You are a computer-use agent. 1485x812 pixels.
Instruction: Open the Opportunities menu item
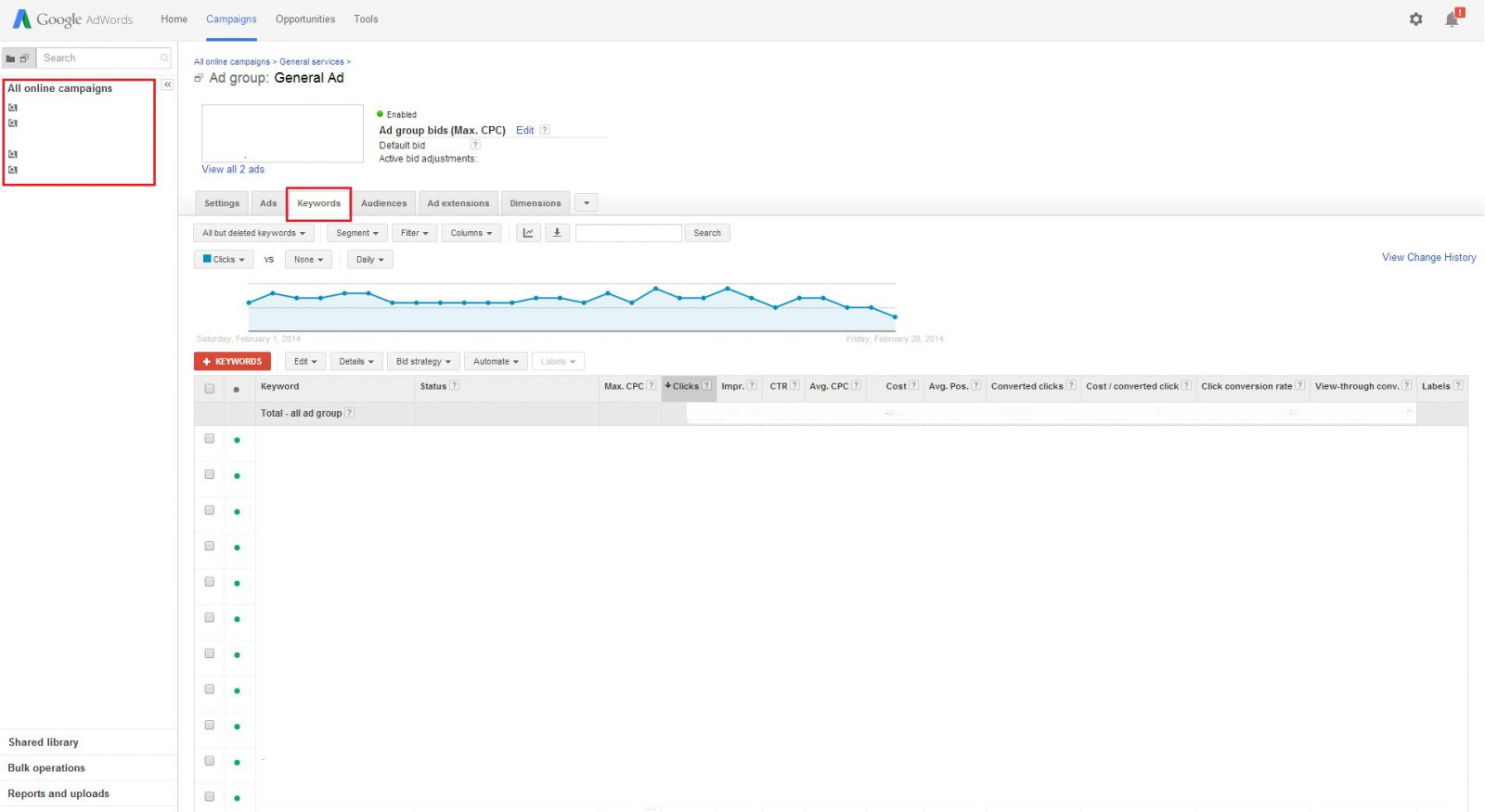coord(305,19)
